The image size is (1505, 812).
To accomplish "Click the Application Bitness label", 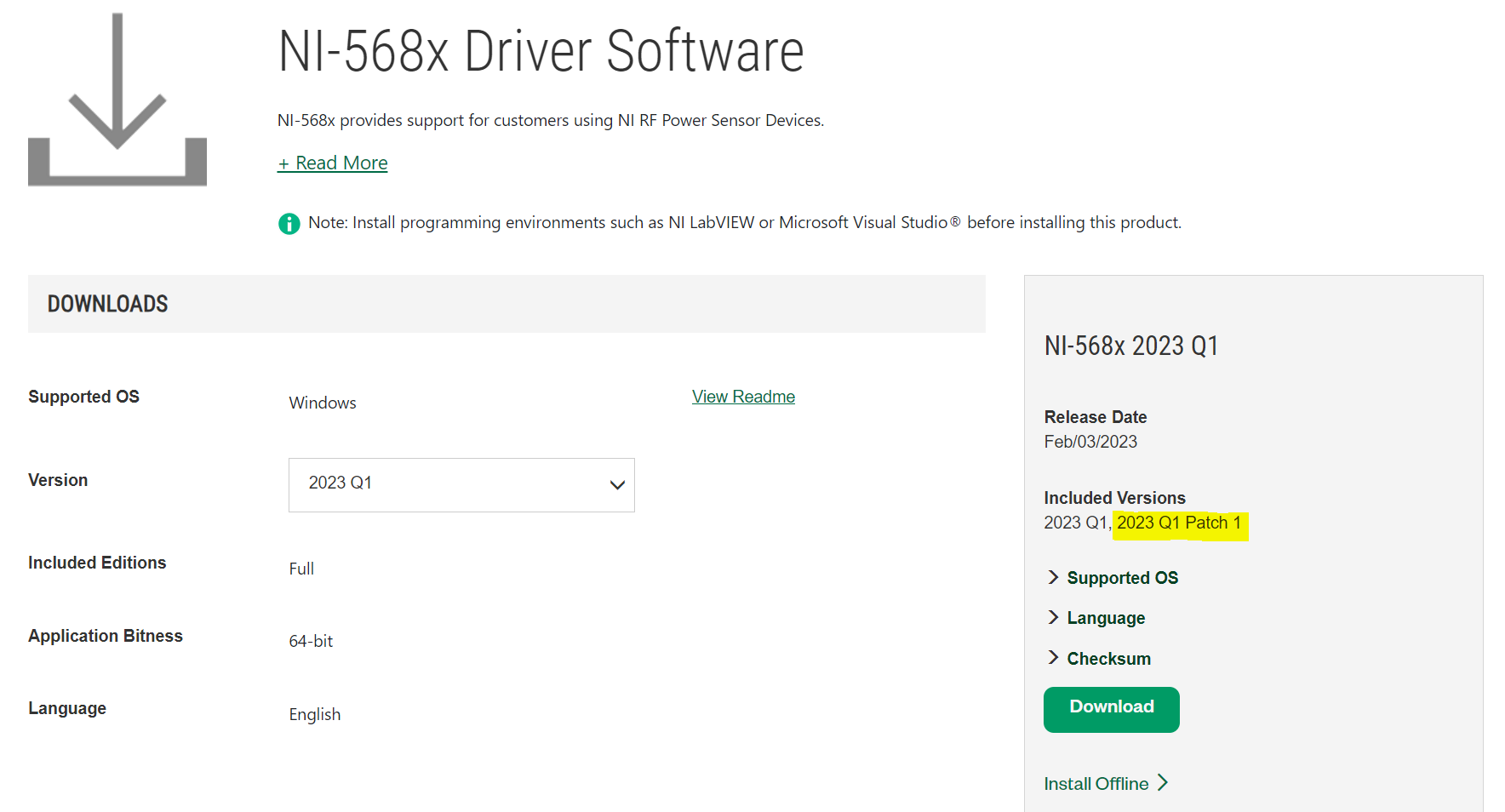I will coord(106,636).
